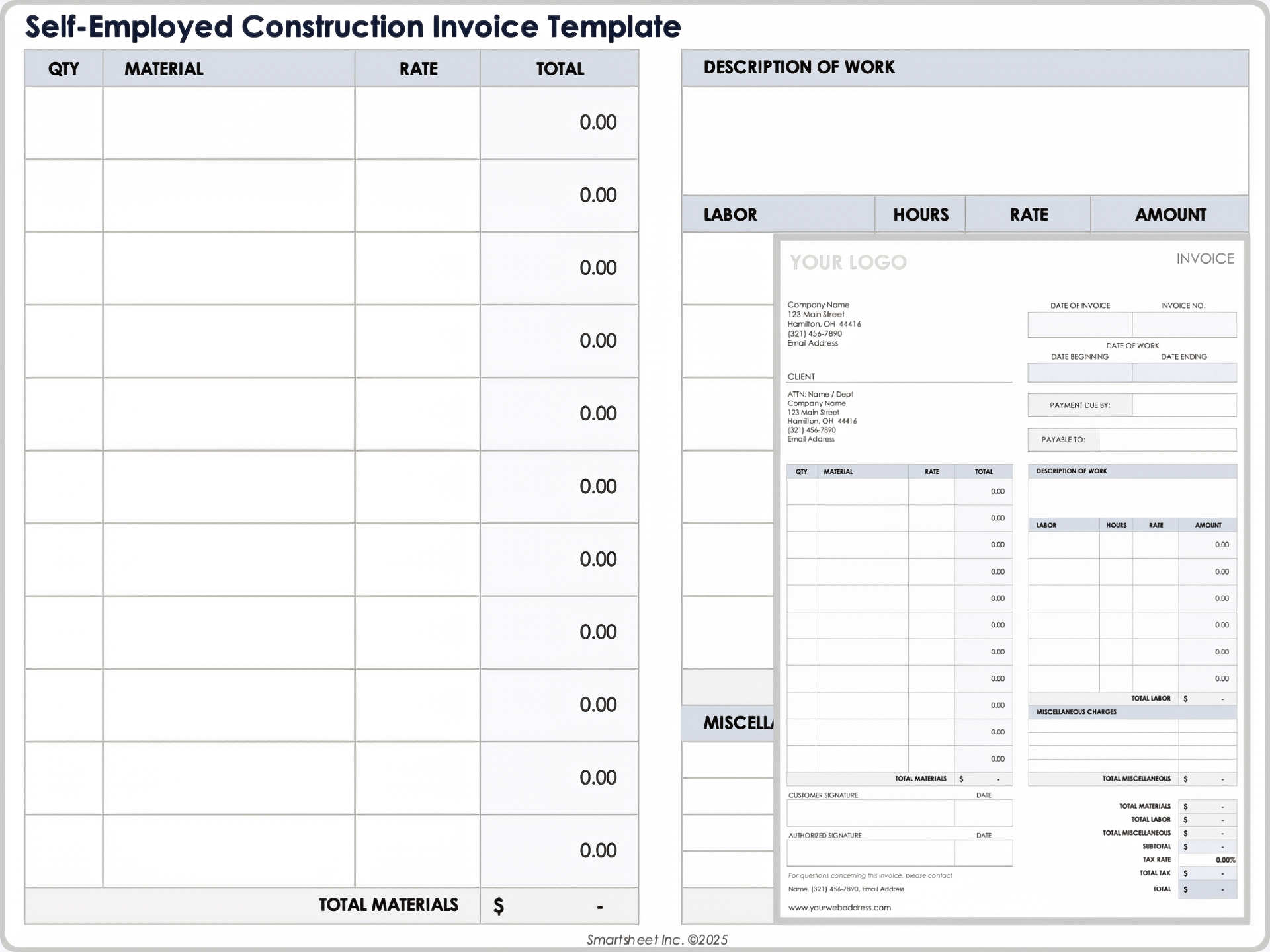Select the first material row's TOTAL cell
1270x952 pixels.
coord(559,122)
